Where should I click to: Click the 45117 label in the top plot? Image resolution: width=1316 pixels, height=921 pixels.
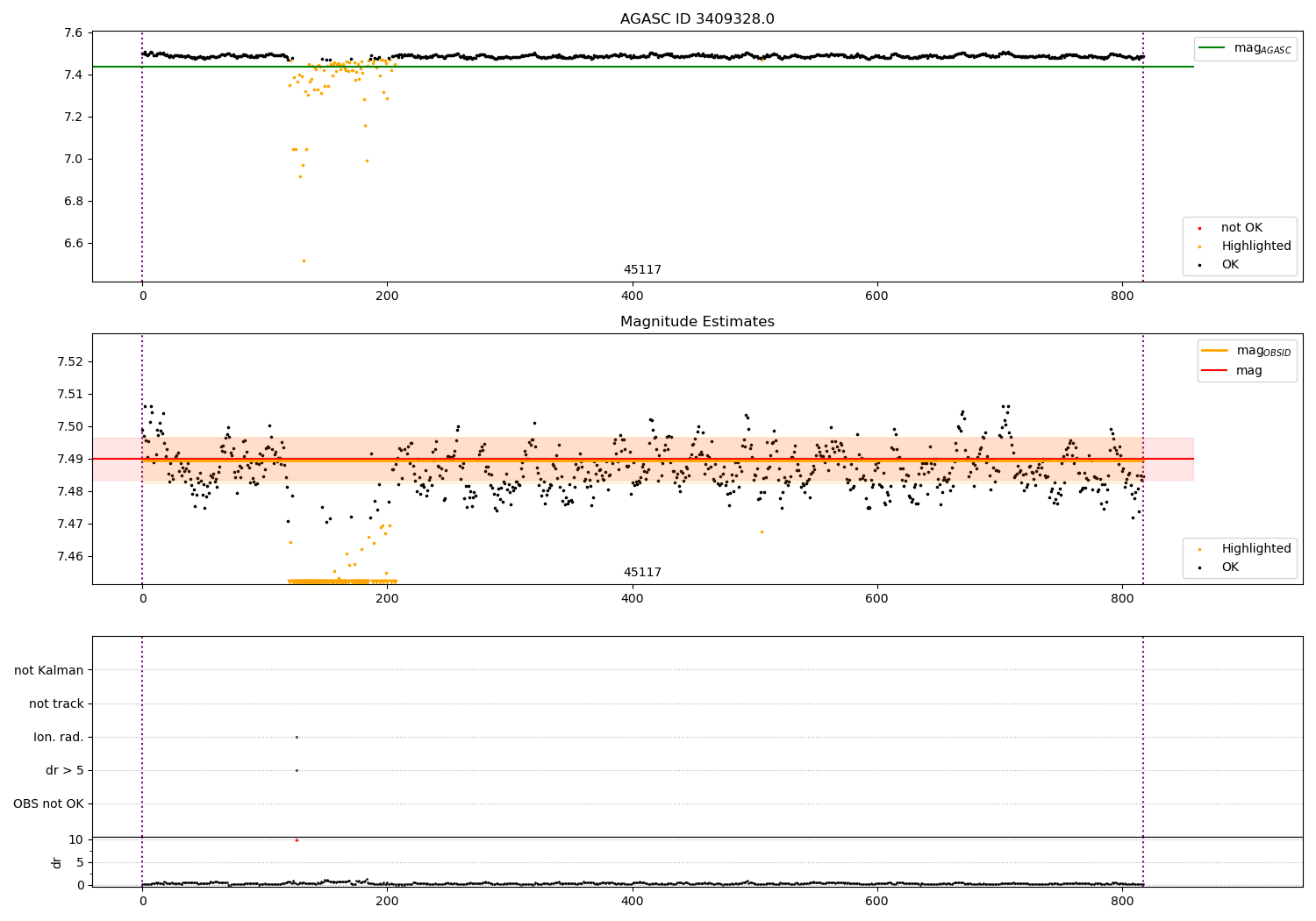click(642, 270)
